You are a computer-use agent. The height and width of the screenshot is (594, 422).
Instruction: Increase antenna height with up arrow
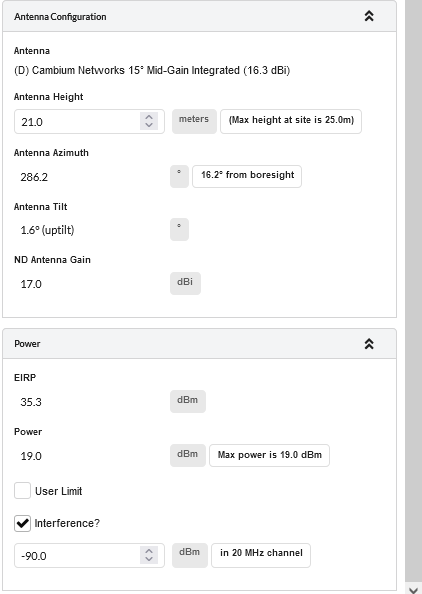click(149, 117)
